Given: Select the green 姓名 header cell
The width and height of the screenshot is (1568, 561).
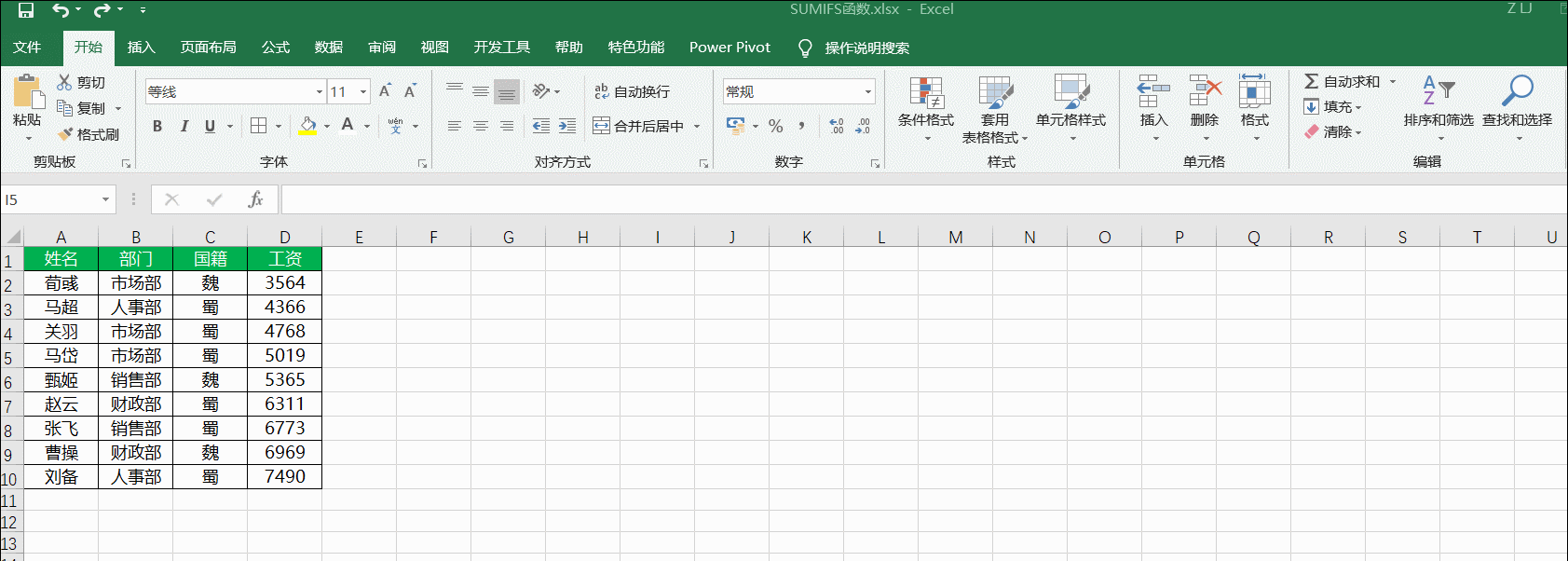Looking at the screenshot, I should (61, 258).
